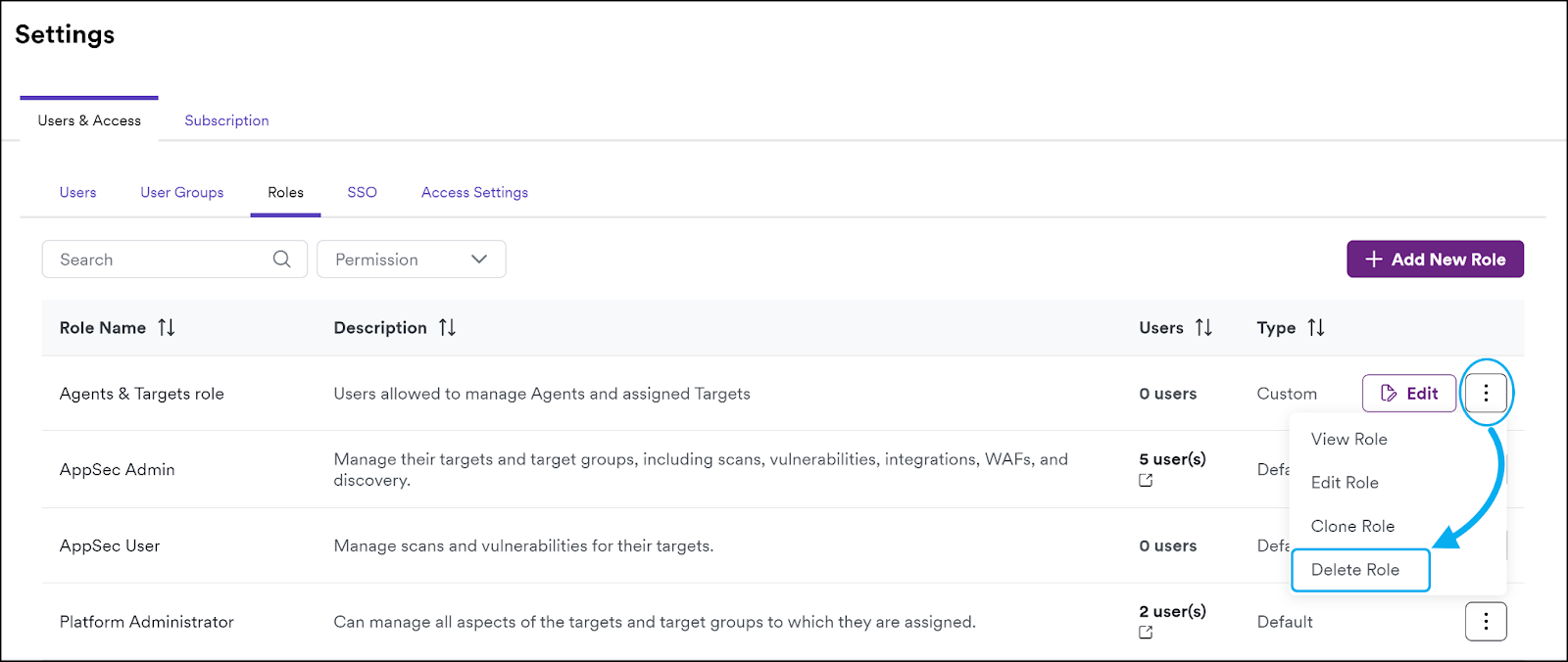
Task: Click the Type column header
Action: pyautogui.click(x=1276, y=327)
